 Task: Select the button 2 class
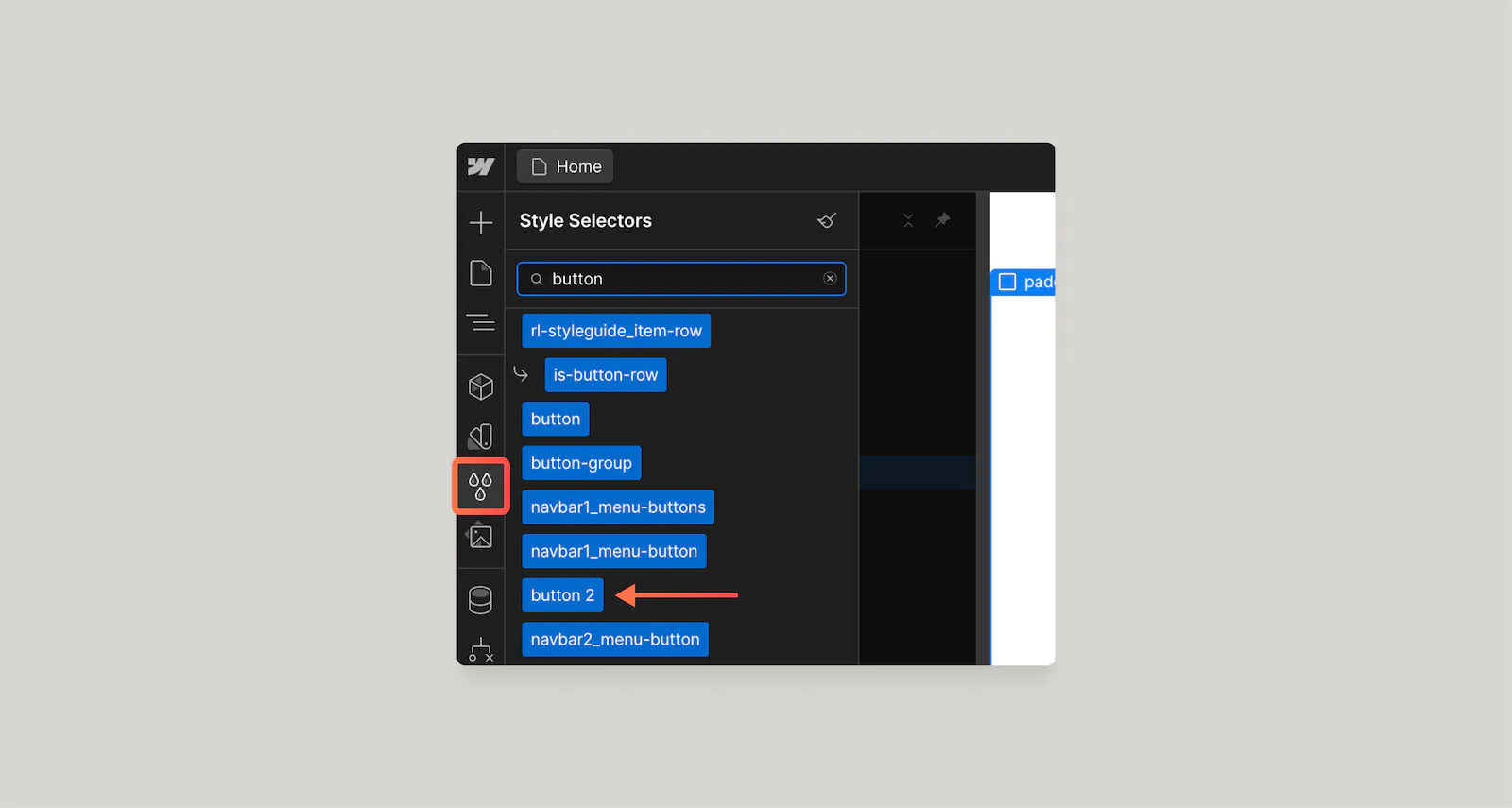click(x=562, y=595)
